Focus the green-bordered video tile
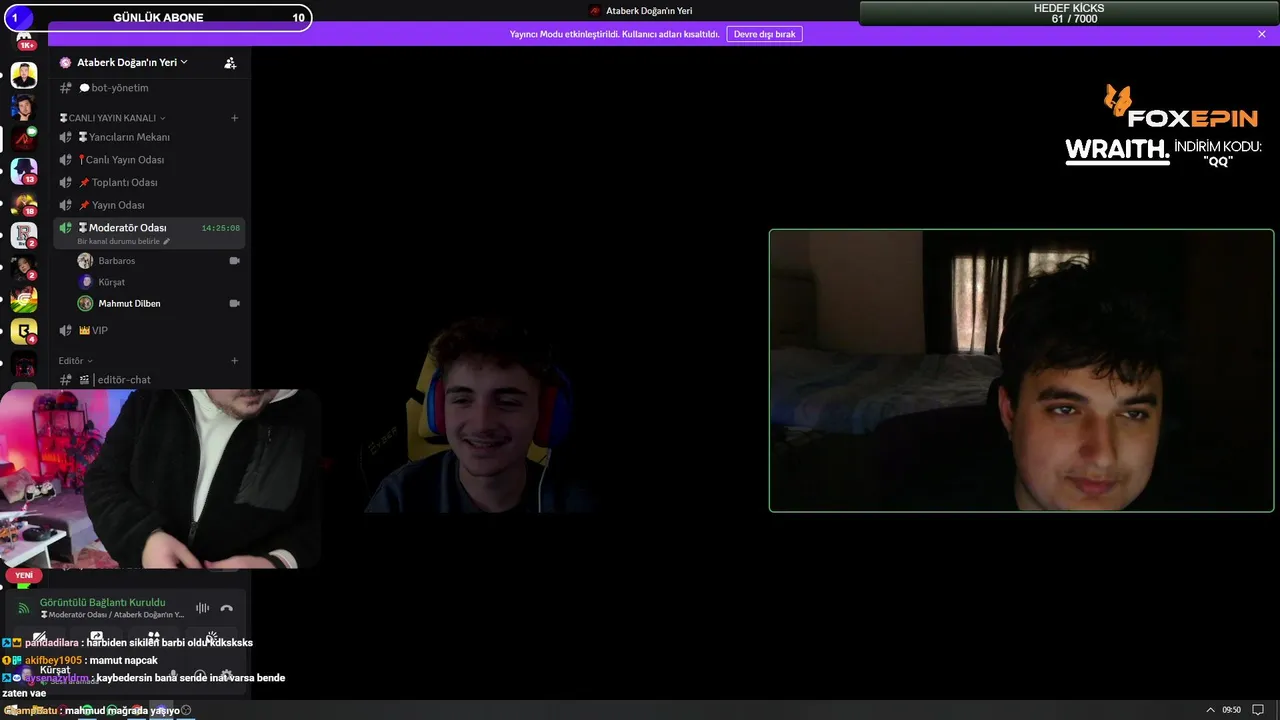The height and width of the screenshot is (720, 1280). tap(1021, 371)
